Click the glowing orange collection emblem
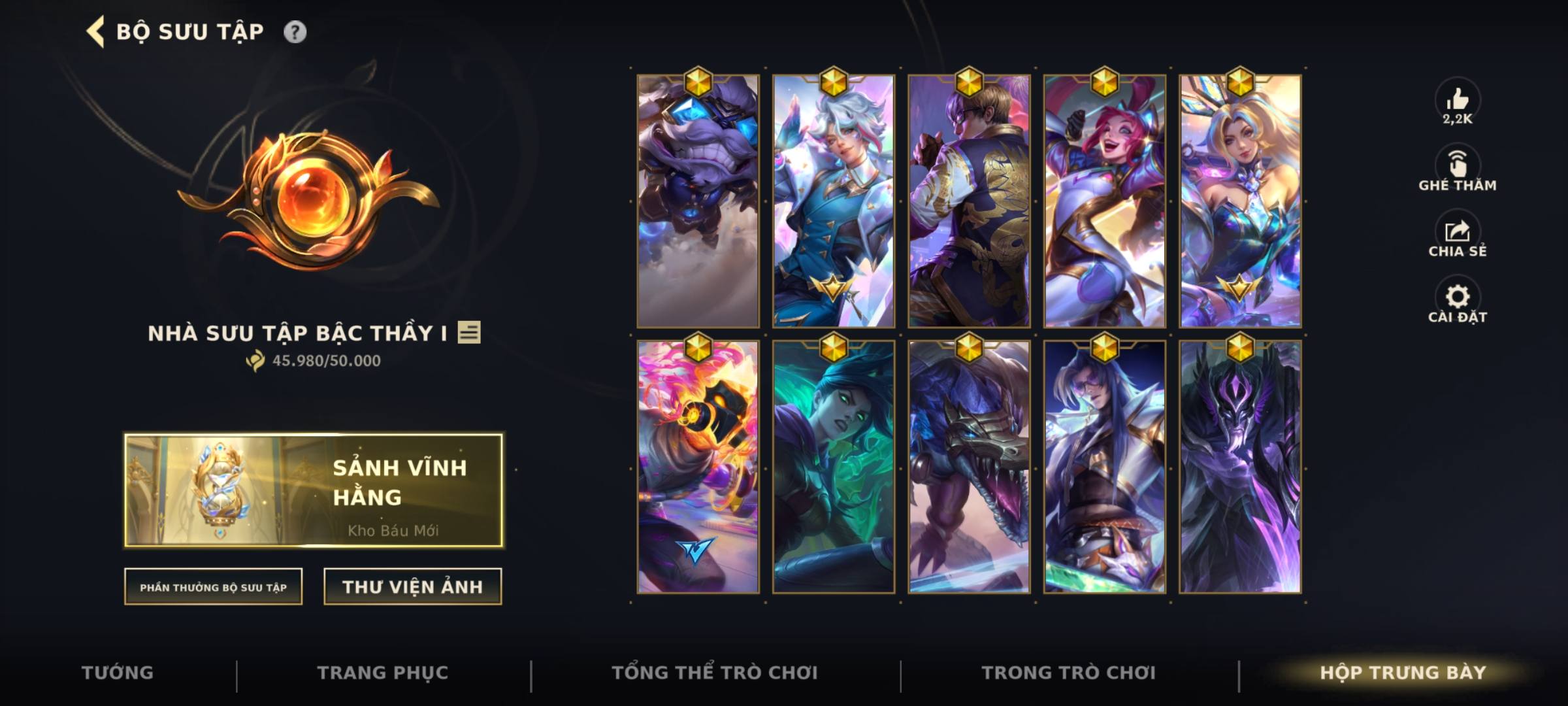This screenshot has width=1568, height=706. 308,199
